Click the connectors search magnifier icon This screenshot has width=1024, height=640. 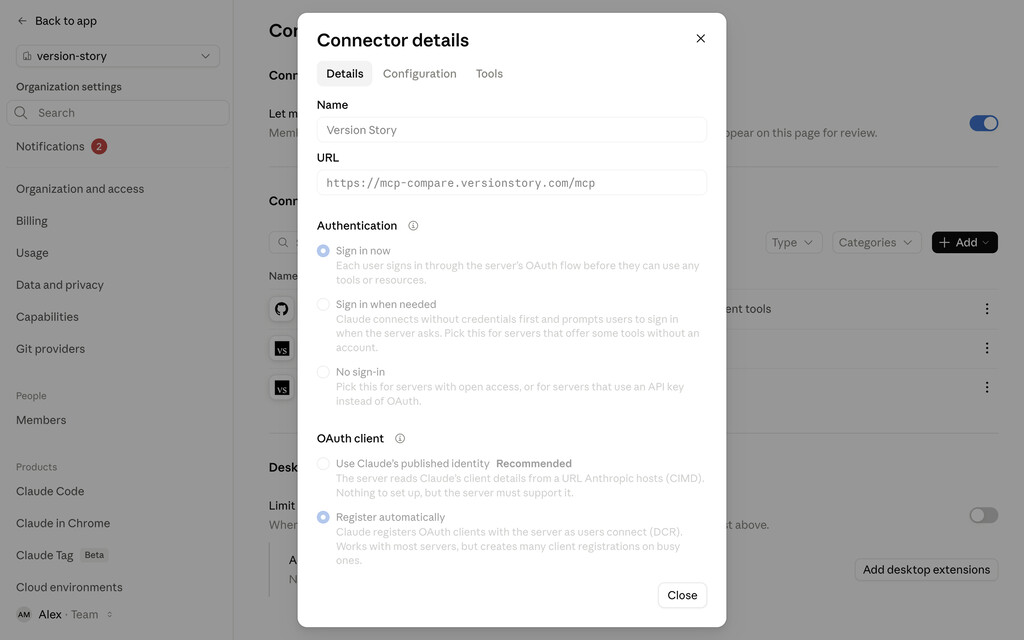(283, 242)
